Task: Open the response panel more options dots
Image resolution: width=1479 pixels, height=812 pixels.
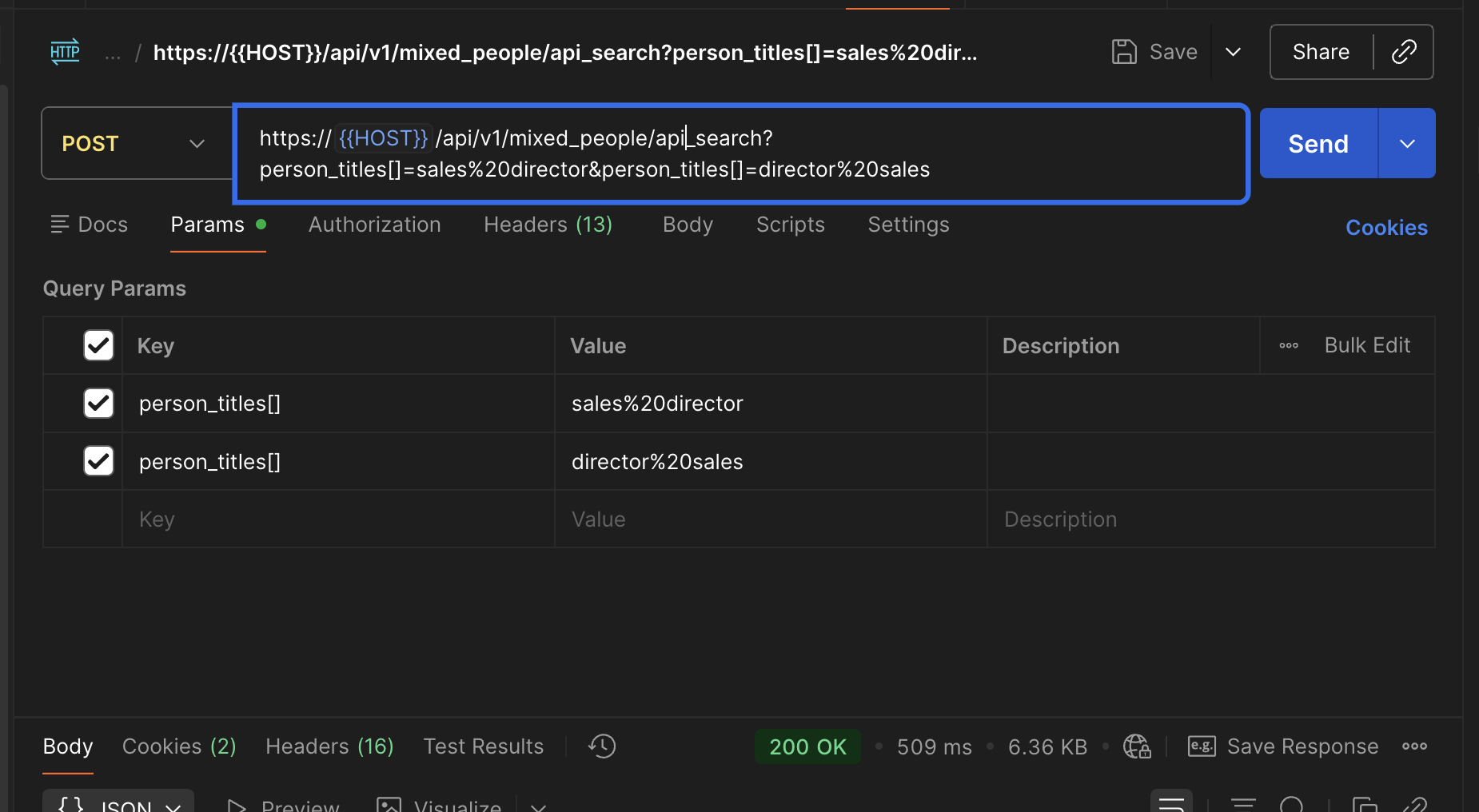Action: (x=1414, y=746)
